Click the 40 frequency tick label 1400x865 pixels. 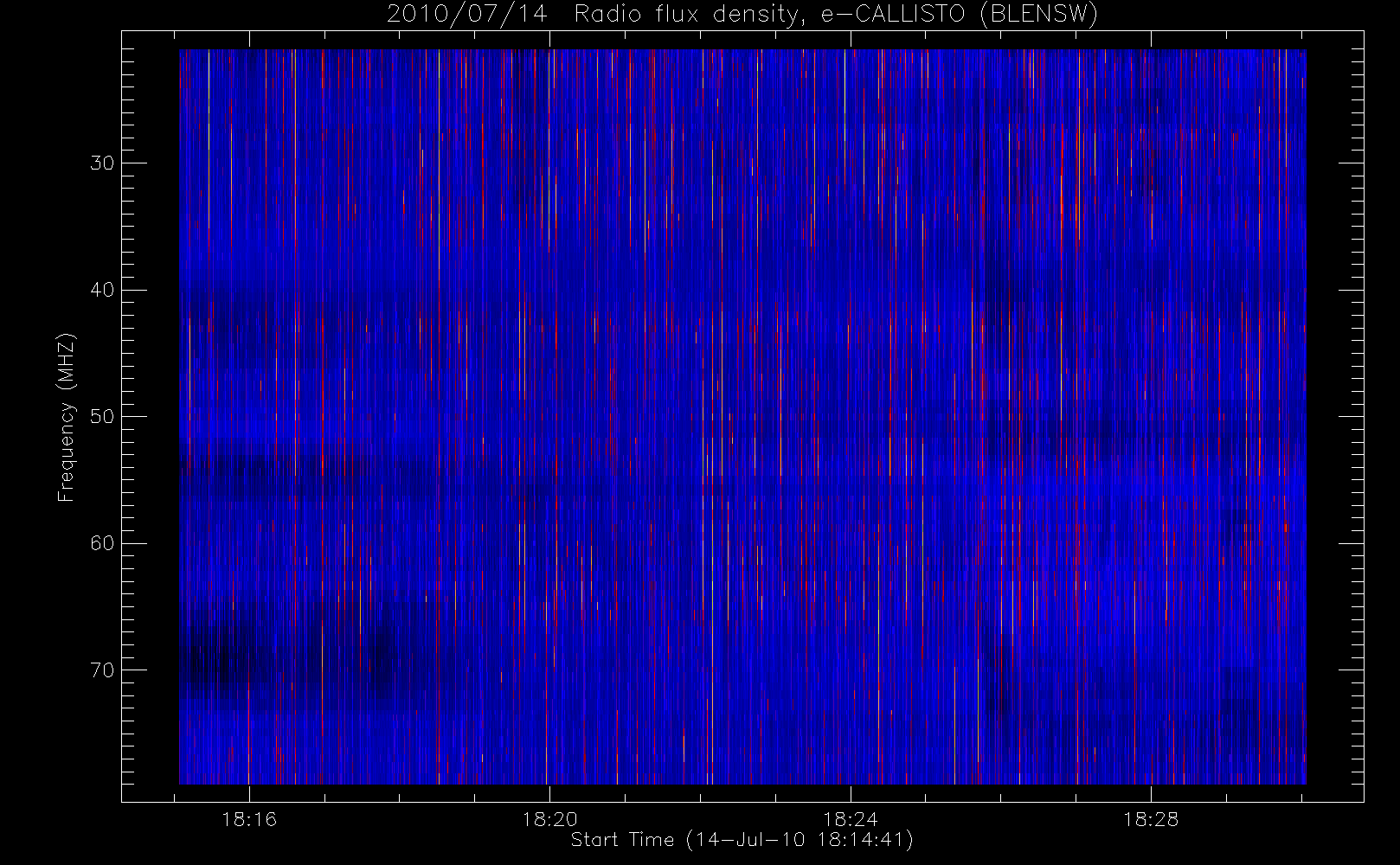[x=102, y=290]
